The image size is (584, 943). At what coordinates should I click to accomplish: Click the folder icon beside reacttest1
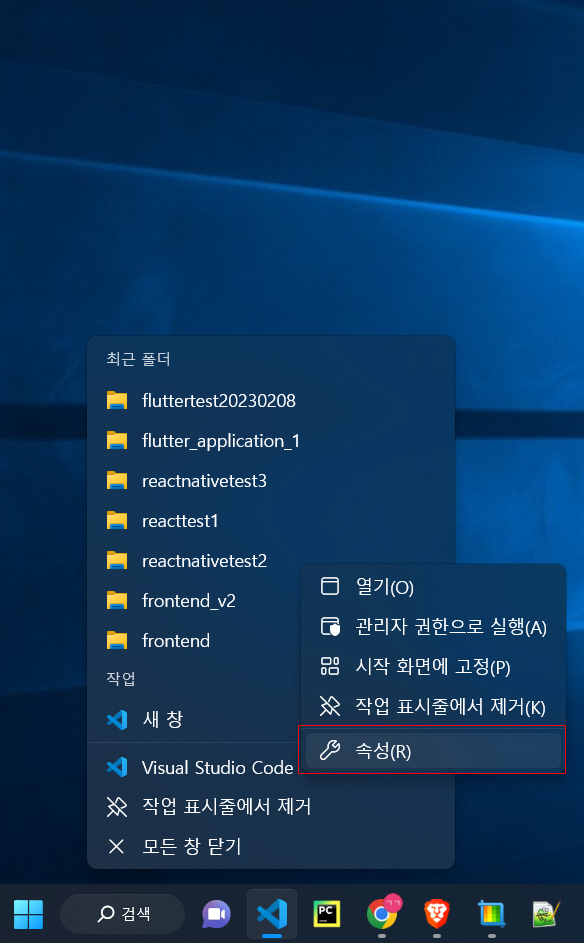tap(117, 521)
